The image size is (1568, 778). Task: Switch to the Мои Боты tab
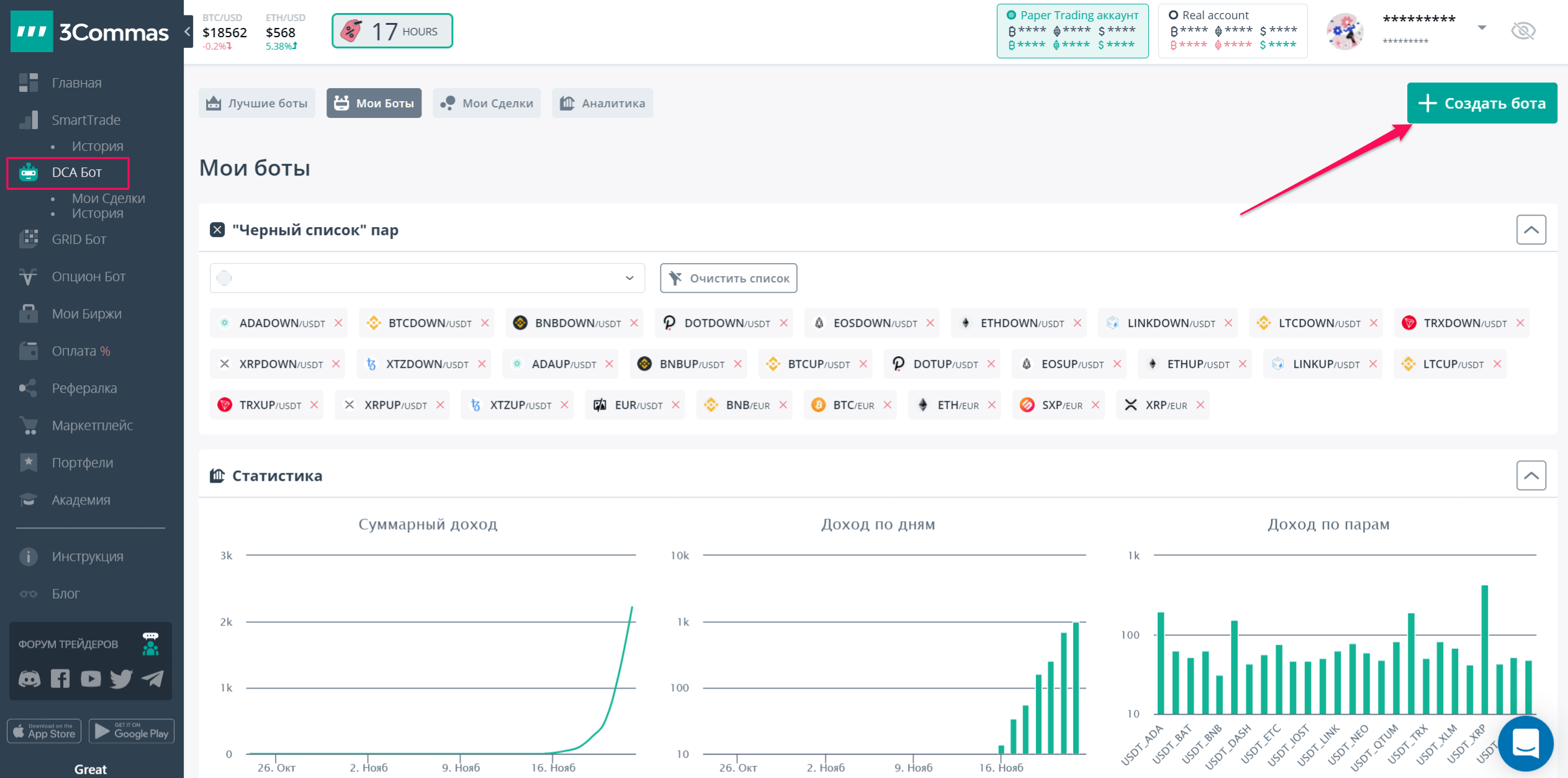click(x=374, y=103)
